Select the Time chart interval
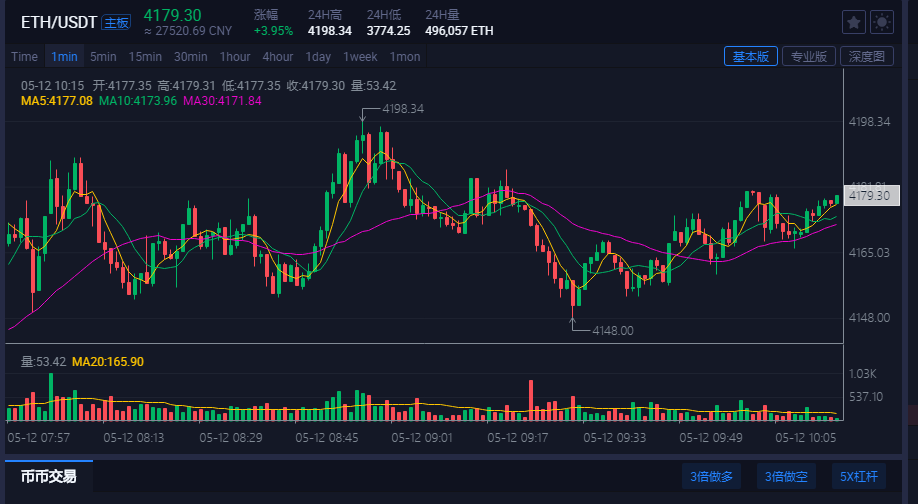 (x=25, y=57)
